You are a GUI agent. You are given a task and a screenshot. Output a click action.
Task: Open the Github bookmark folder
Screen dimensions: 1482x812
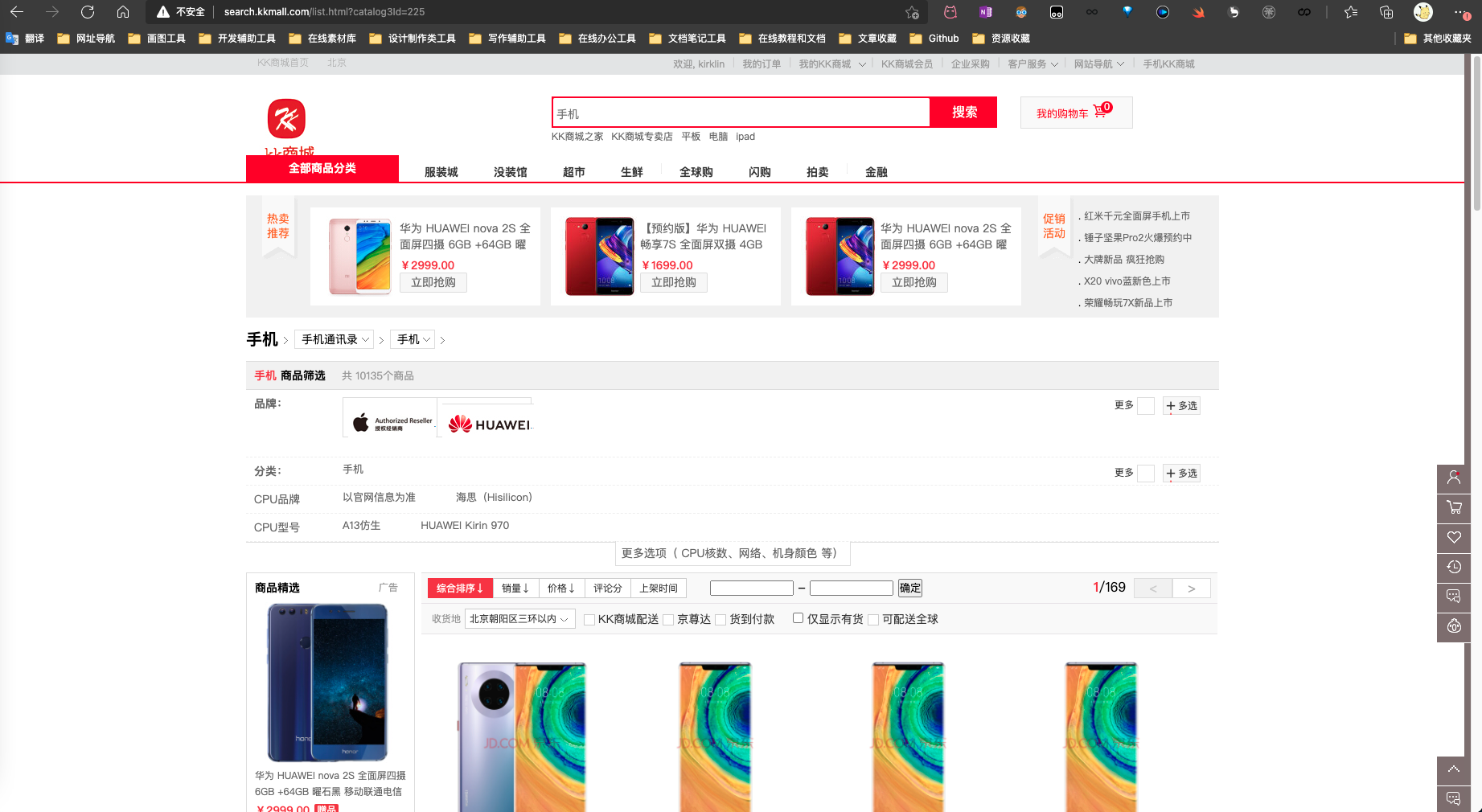pos(934,39)
